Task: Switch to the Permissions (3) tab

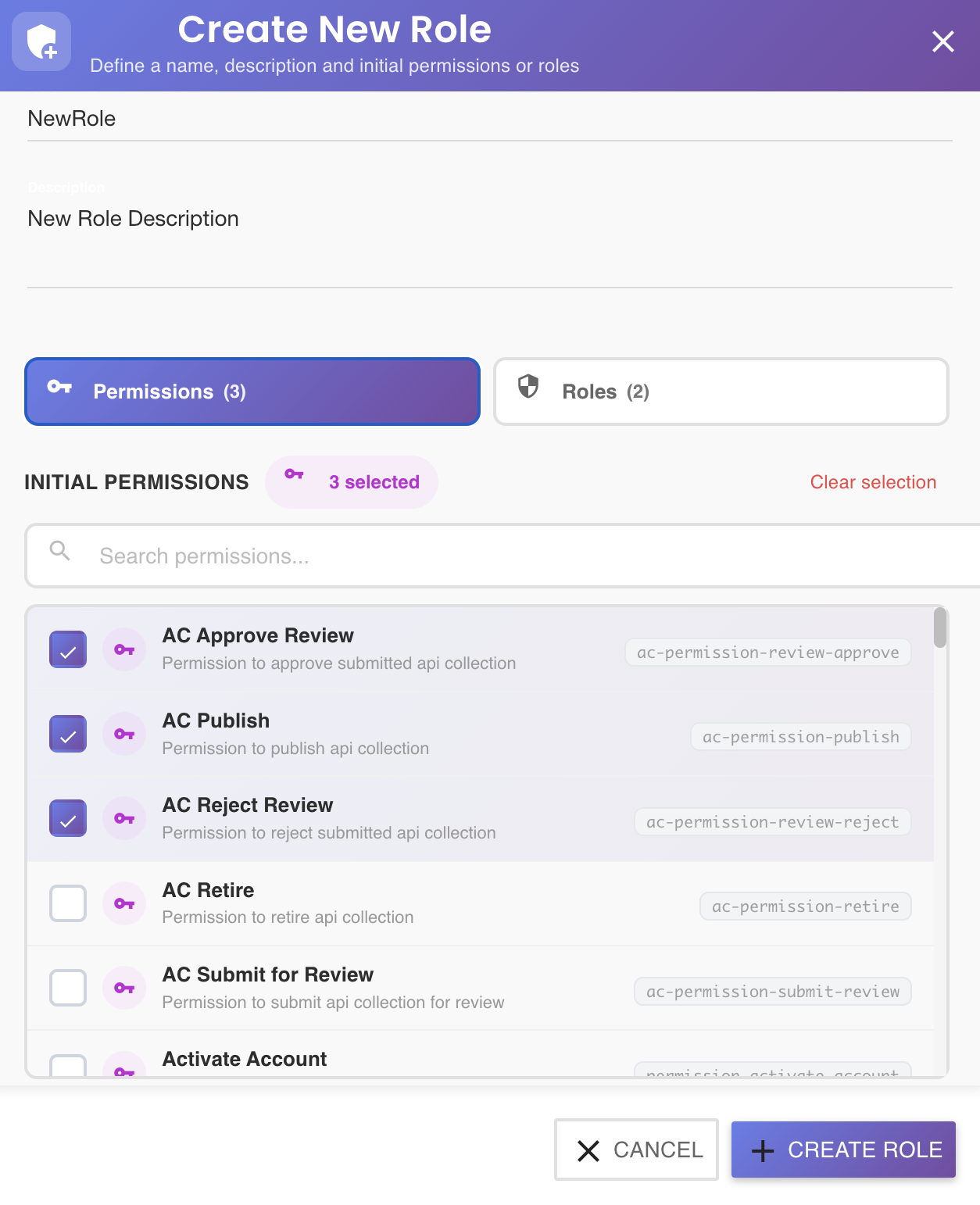Action: tap(252, 392)
